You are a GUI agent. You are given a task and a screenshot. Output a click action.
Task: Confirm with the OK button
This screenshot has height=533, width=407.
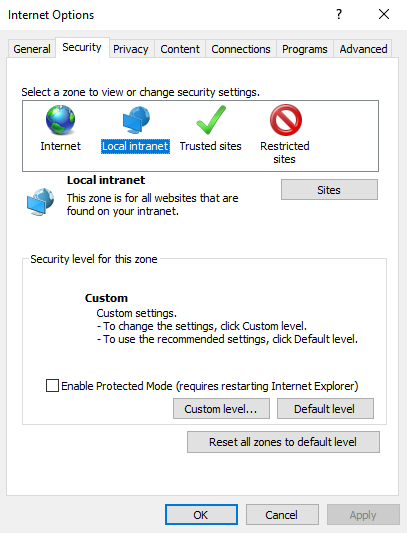click(201, 515)
